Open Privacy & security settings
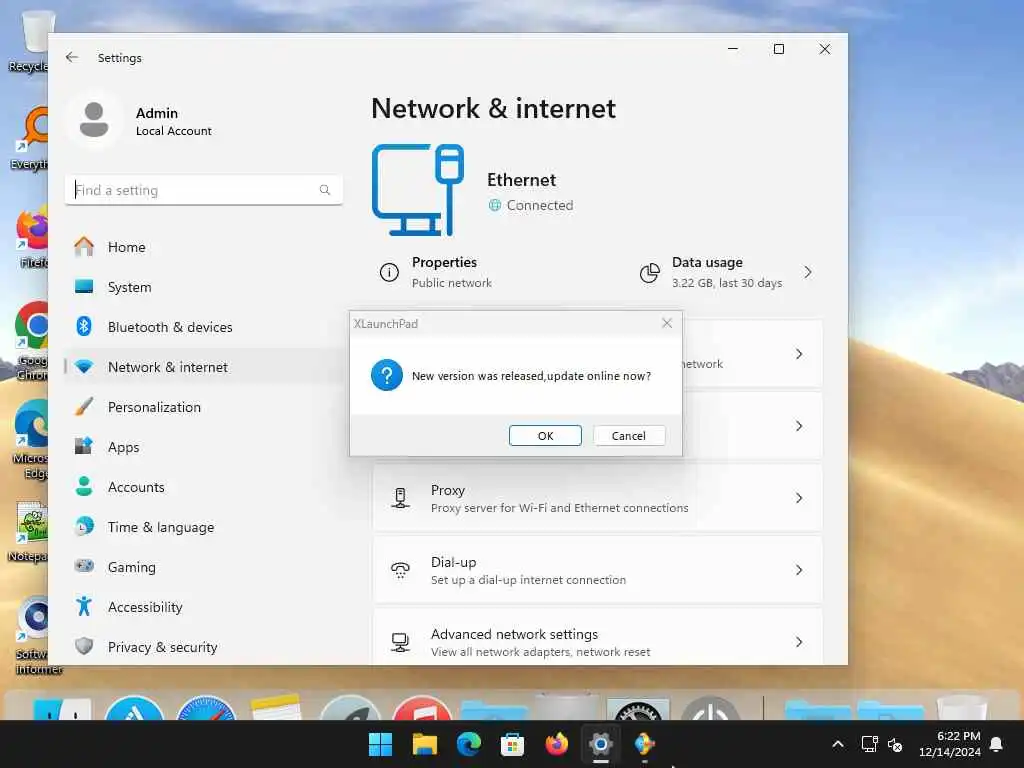Viewport: 1024px width, 768px height. coord(204,647)
